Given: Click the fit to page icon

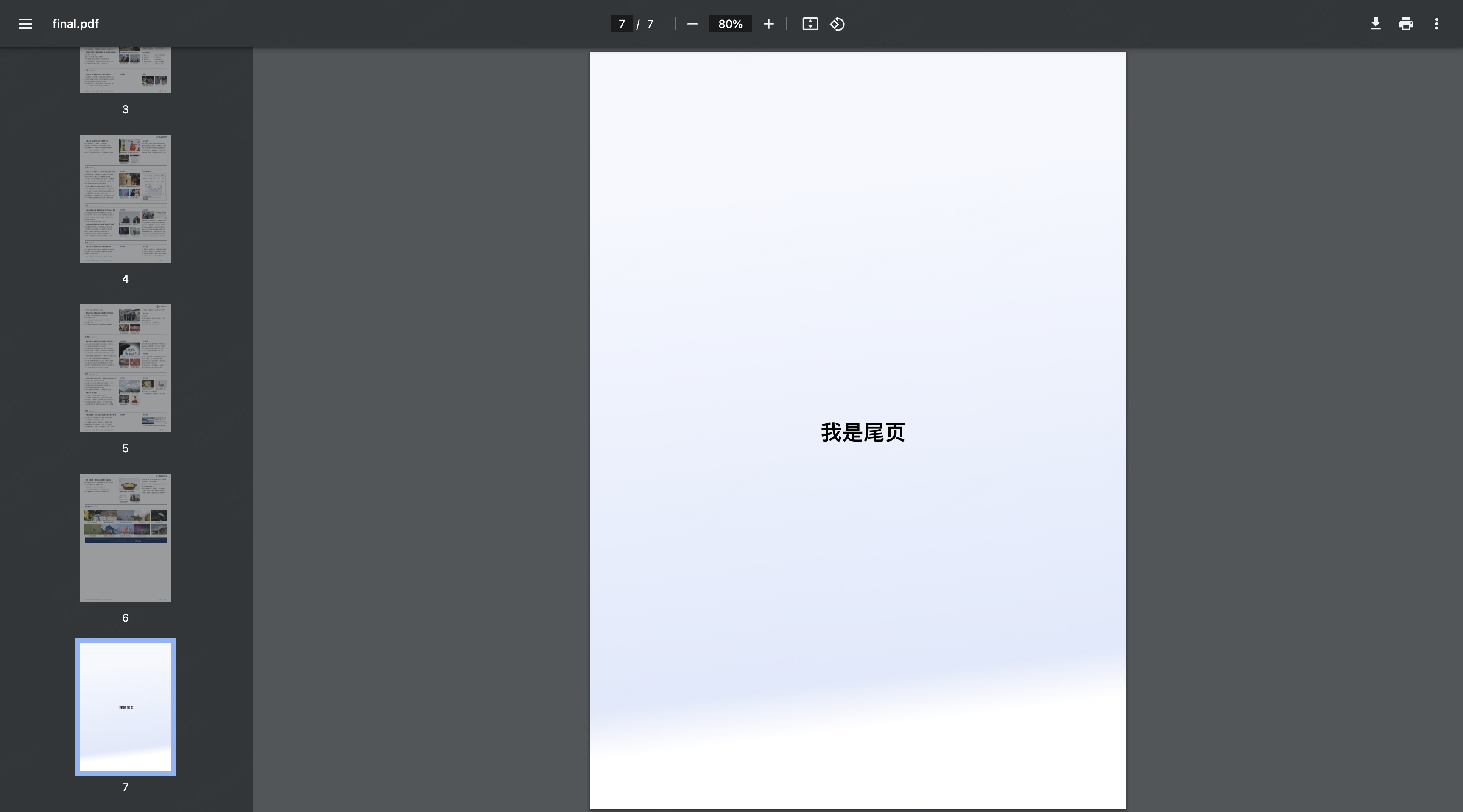Looking at the screenshot, I should click(810, 24).
